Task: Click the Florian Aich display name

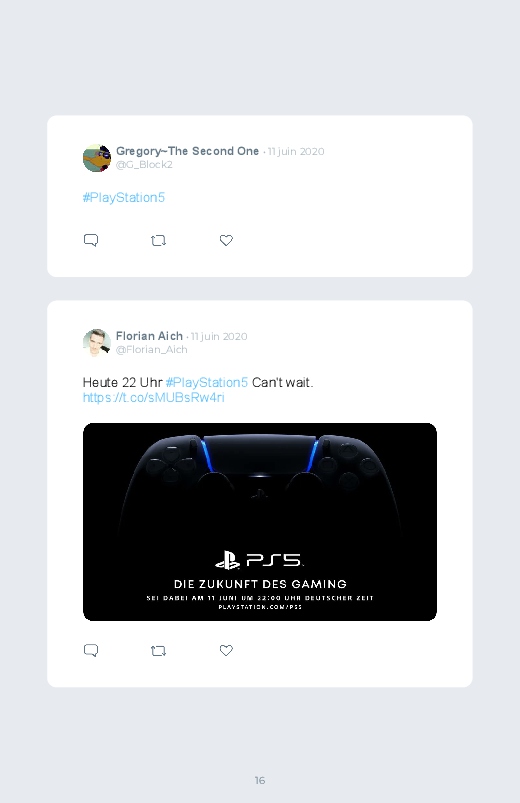Action: click(149, 336)
